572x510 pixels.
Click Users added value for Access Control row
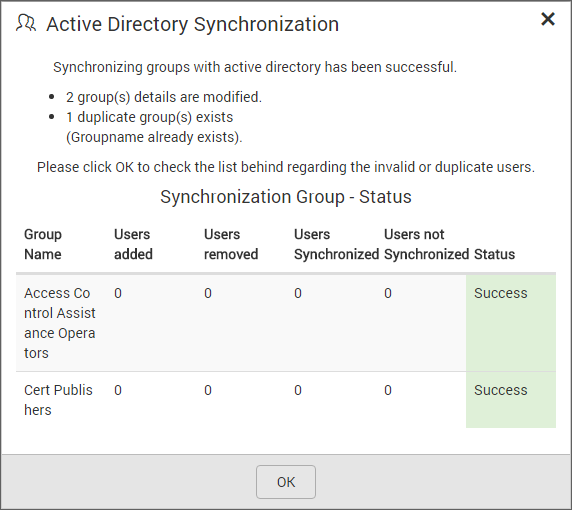118,293
